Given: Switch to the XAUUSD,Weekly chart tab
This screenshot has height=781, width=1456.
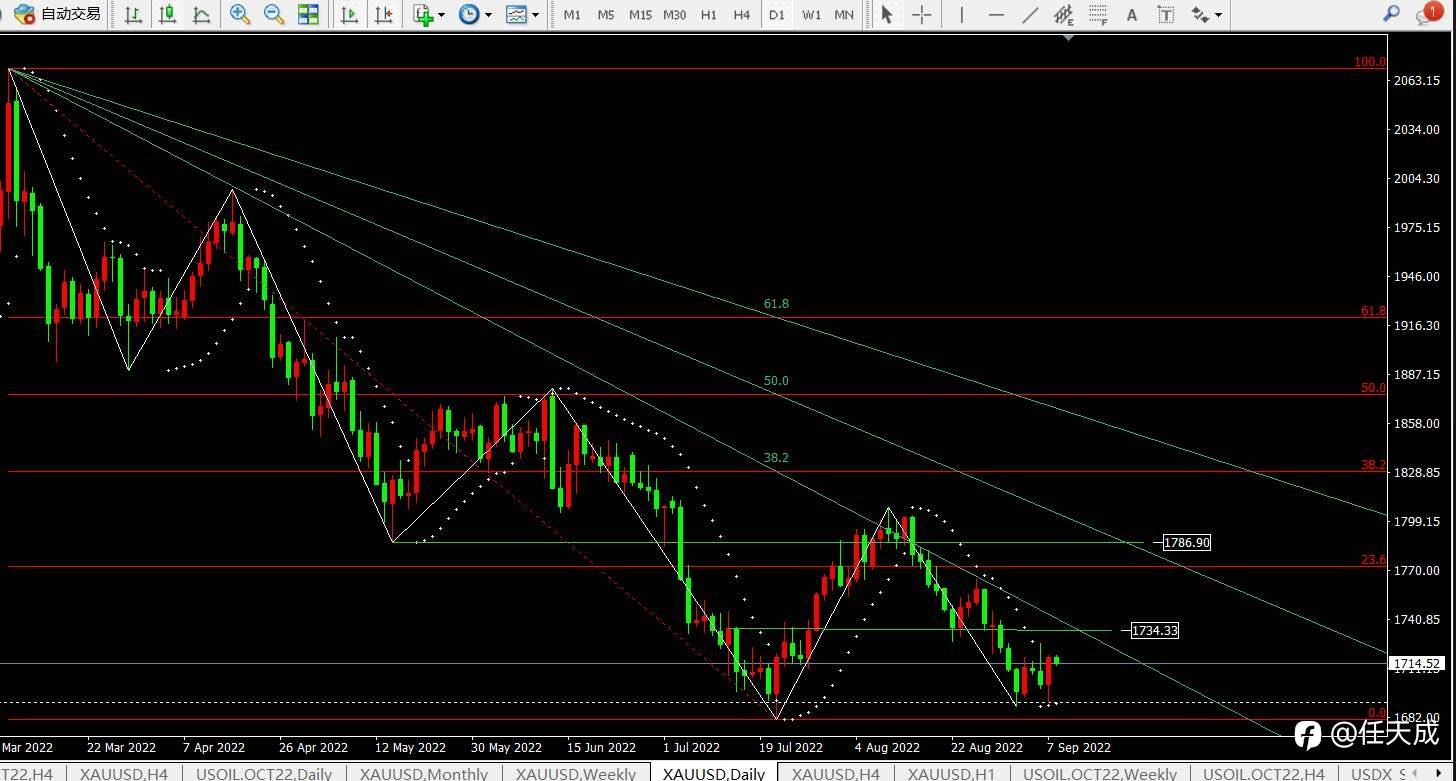Looking at the screenshot, I should (x=576, y=773).
